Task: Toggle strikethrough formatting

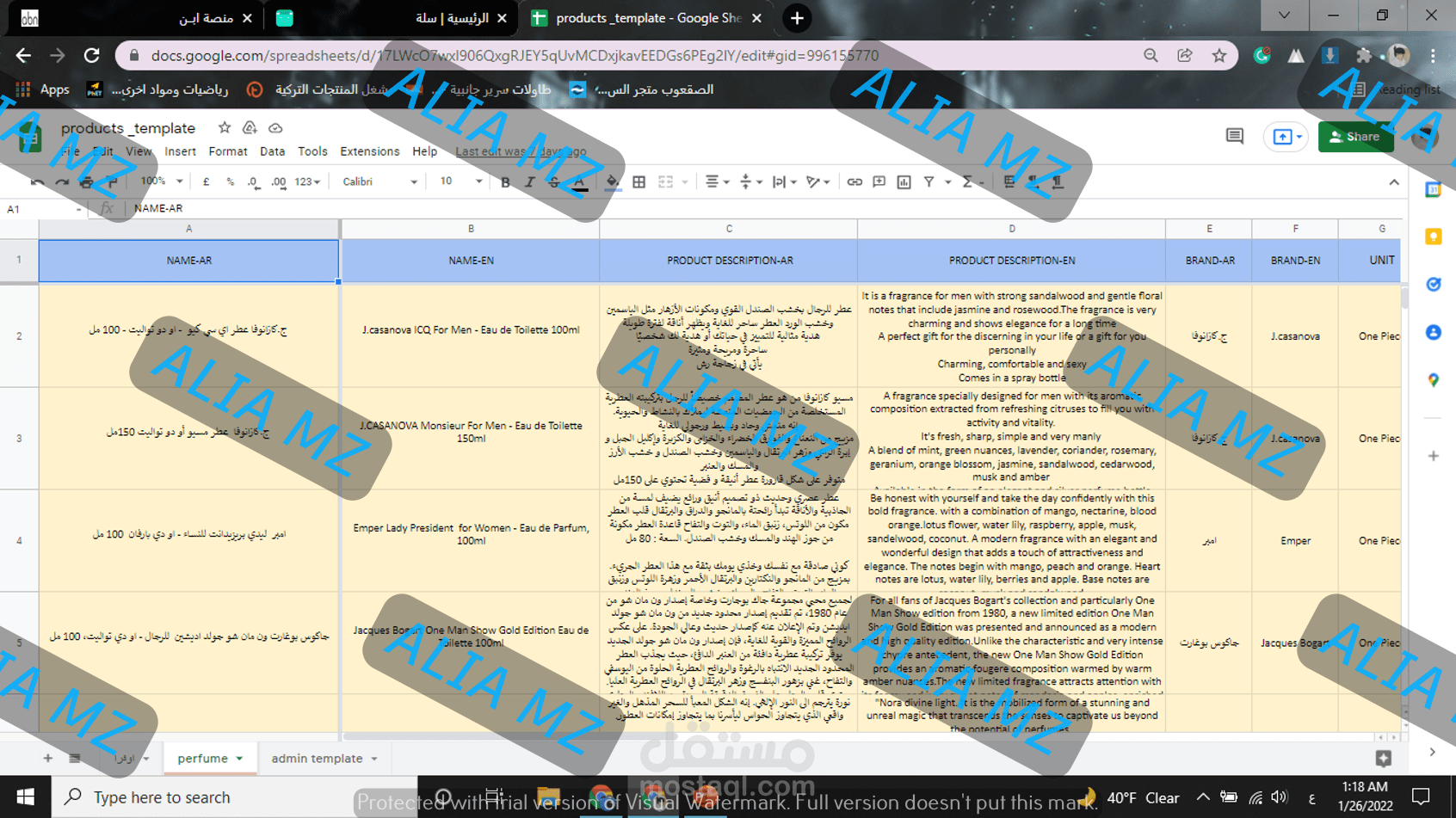Action: click(554, 182)
